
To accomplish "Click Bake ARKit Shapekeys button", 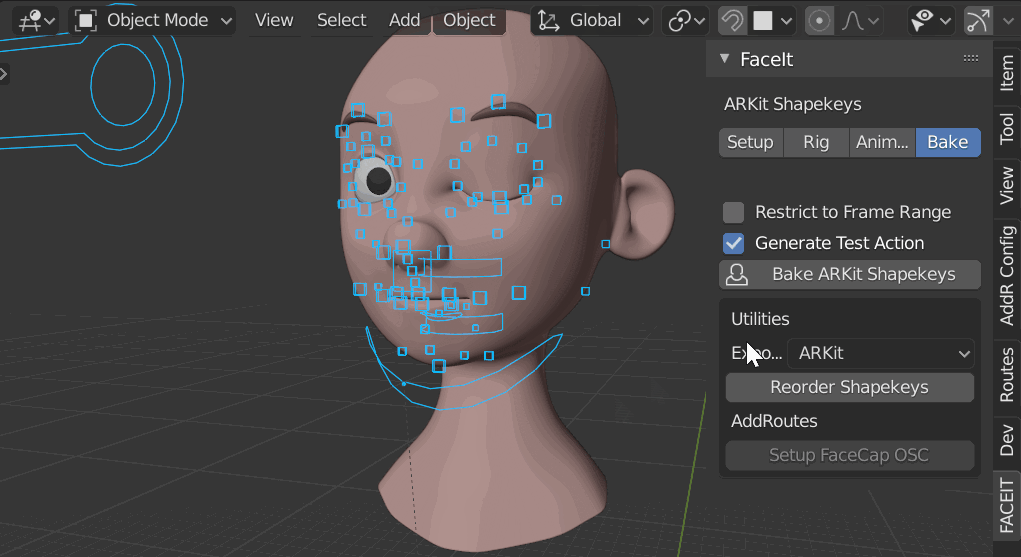I will pyautogui.click(x=850, y=274).
